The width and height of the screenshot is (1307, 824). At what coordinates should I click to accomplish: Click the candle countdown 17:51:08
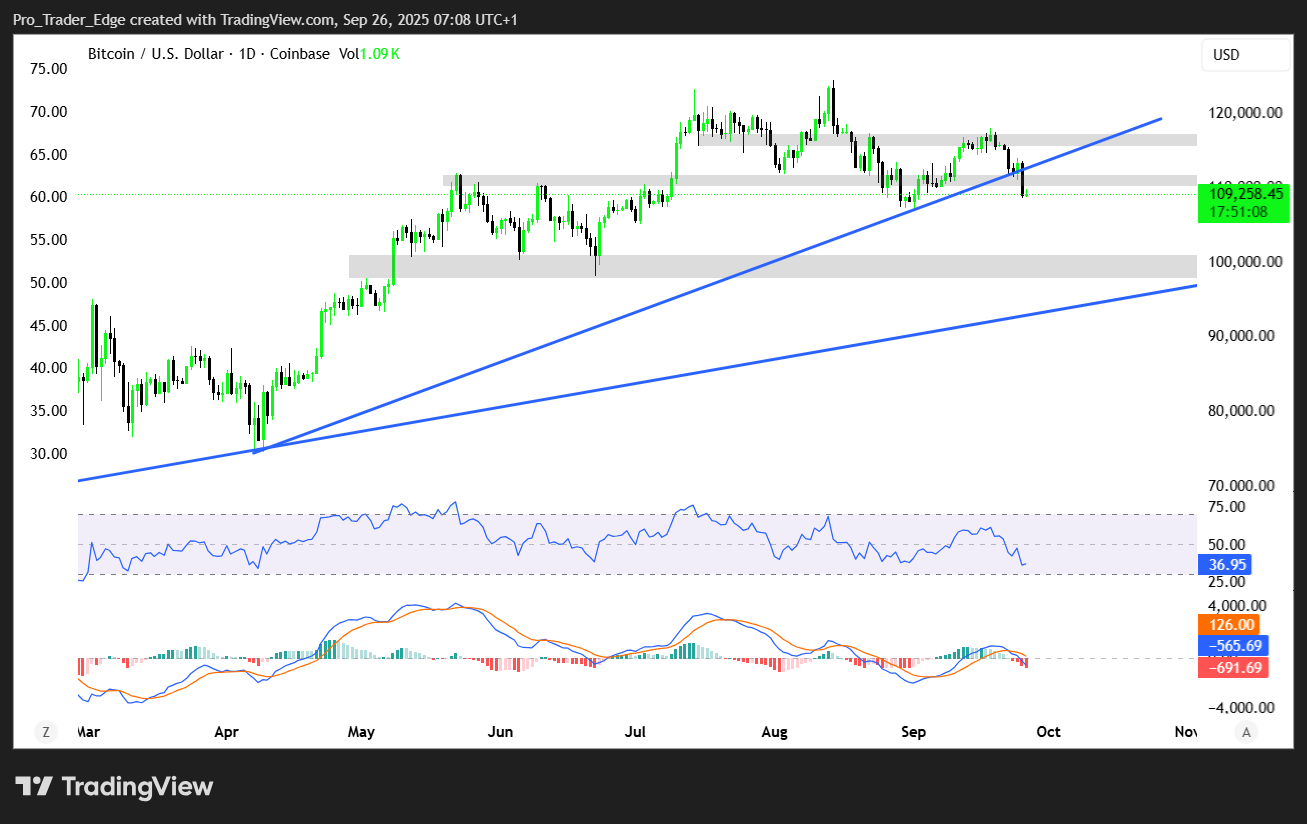(x=1238, y=212)
